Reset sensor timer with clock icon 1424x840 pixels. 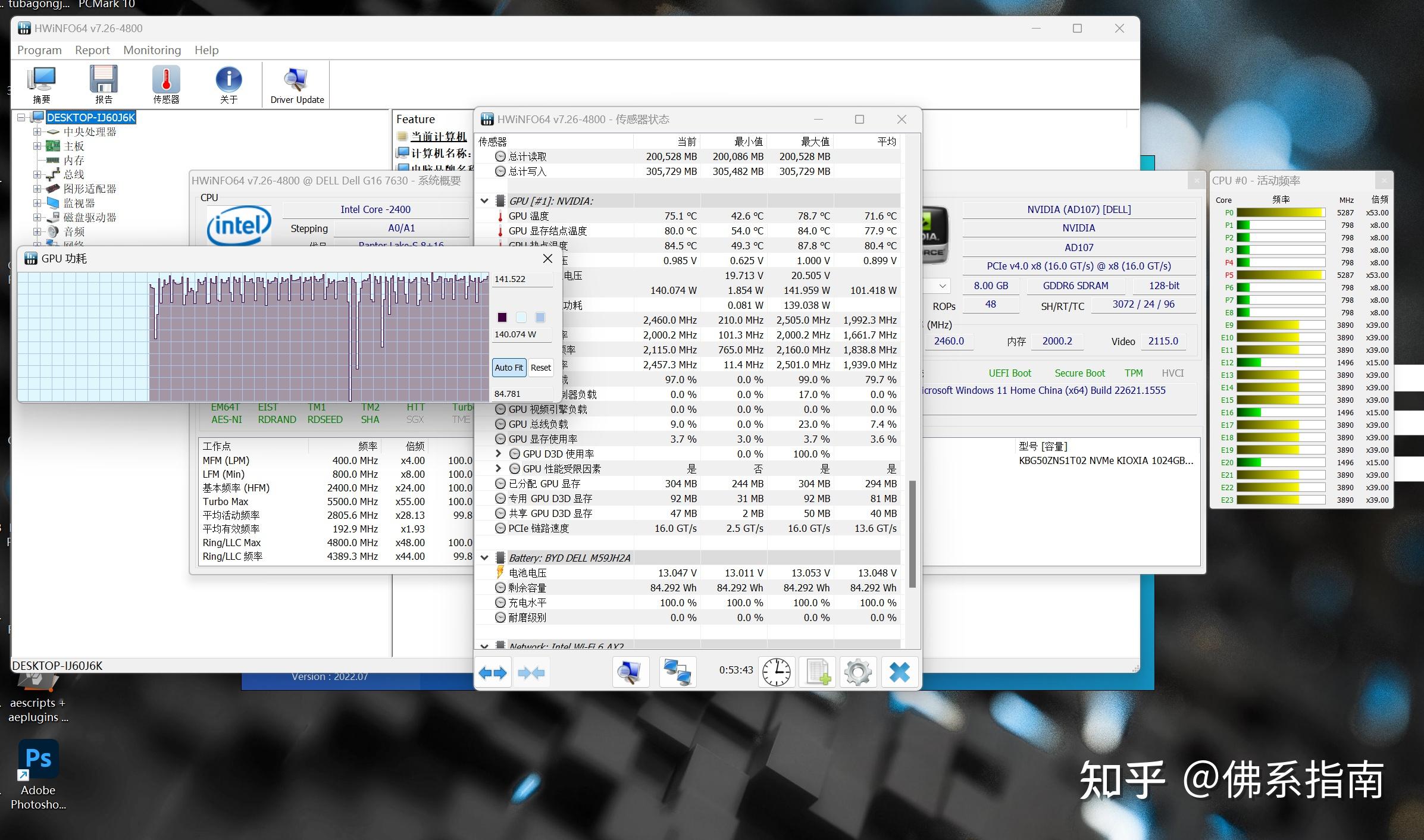pos(777,672)
